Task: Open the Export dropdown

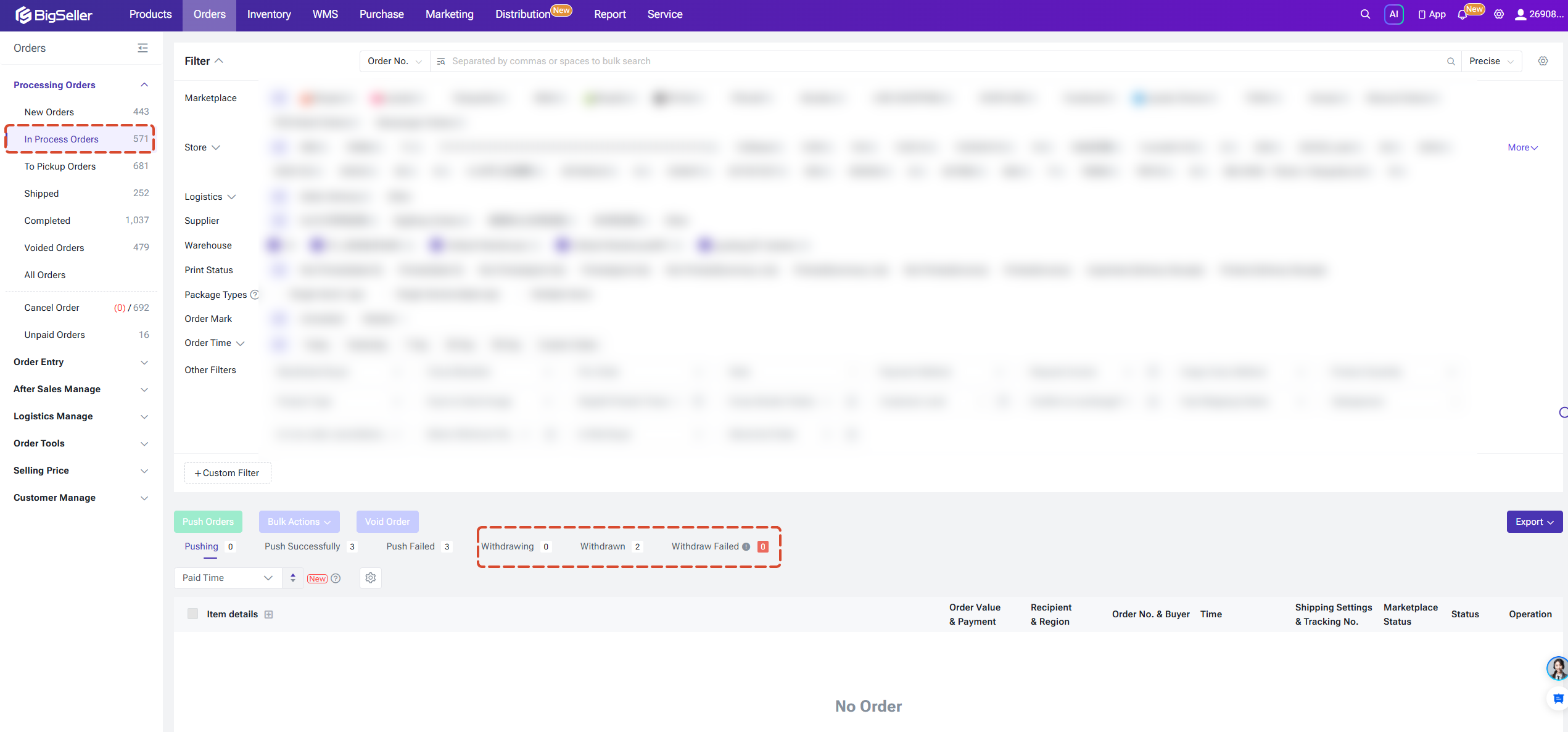Action: pyautogui.click(x=1534, y=522)
